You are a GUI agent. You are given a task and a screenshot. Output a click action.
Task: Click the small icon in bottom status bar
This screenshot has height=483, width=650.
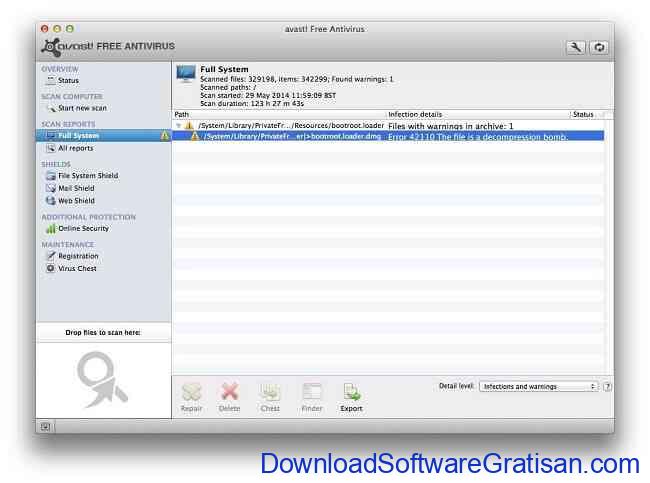click(45, 427)
